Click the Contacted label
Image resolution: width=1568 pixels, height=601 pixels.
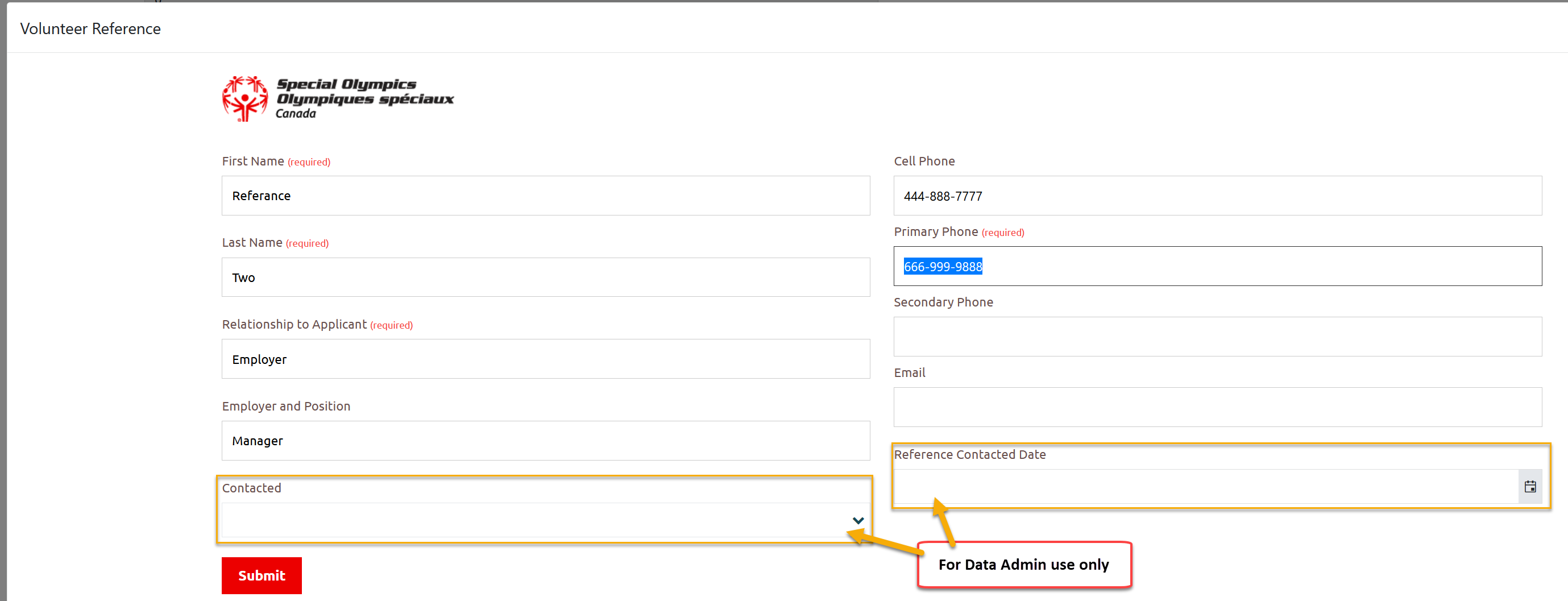pyautogui.click(x=251, y=488)
